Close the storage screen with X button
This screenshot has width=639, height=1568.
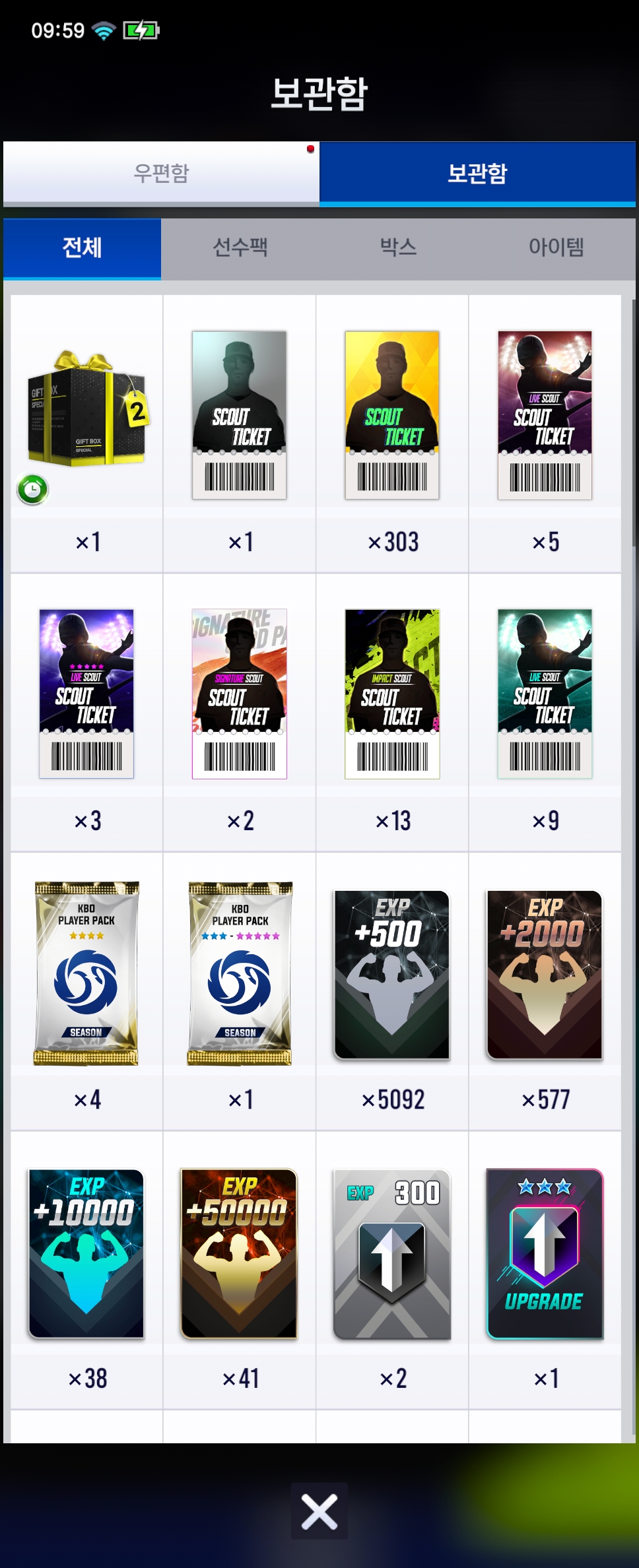click(x=319, y=1511)
